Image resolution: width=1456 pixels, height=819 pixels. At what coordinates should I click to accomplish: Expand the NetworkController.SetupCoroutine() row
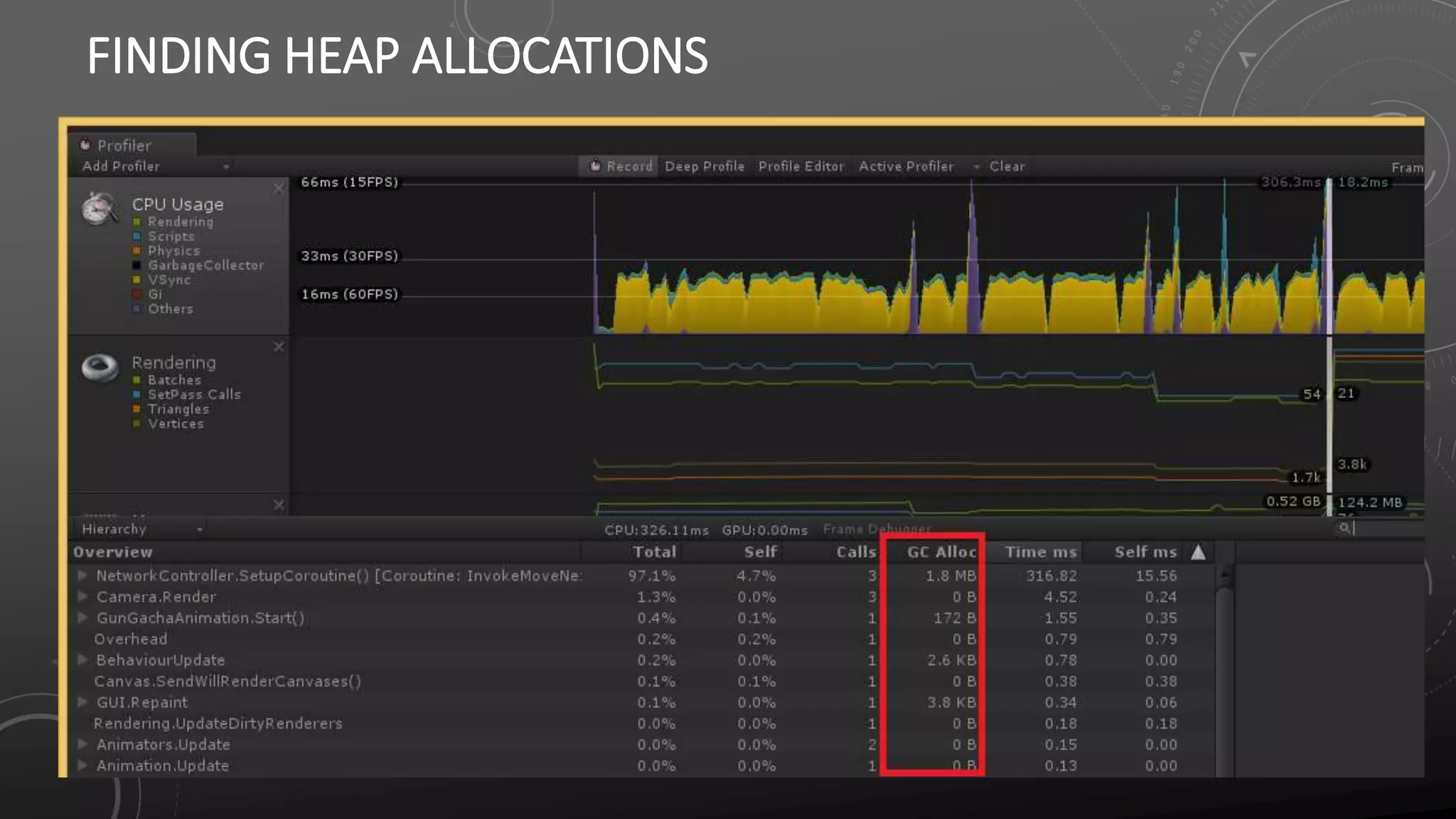click(82, 575)
